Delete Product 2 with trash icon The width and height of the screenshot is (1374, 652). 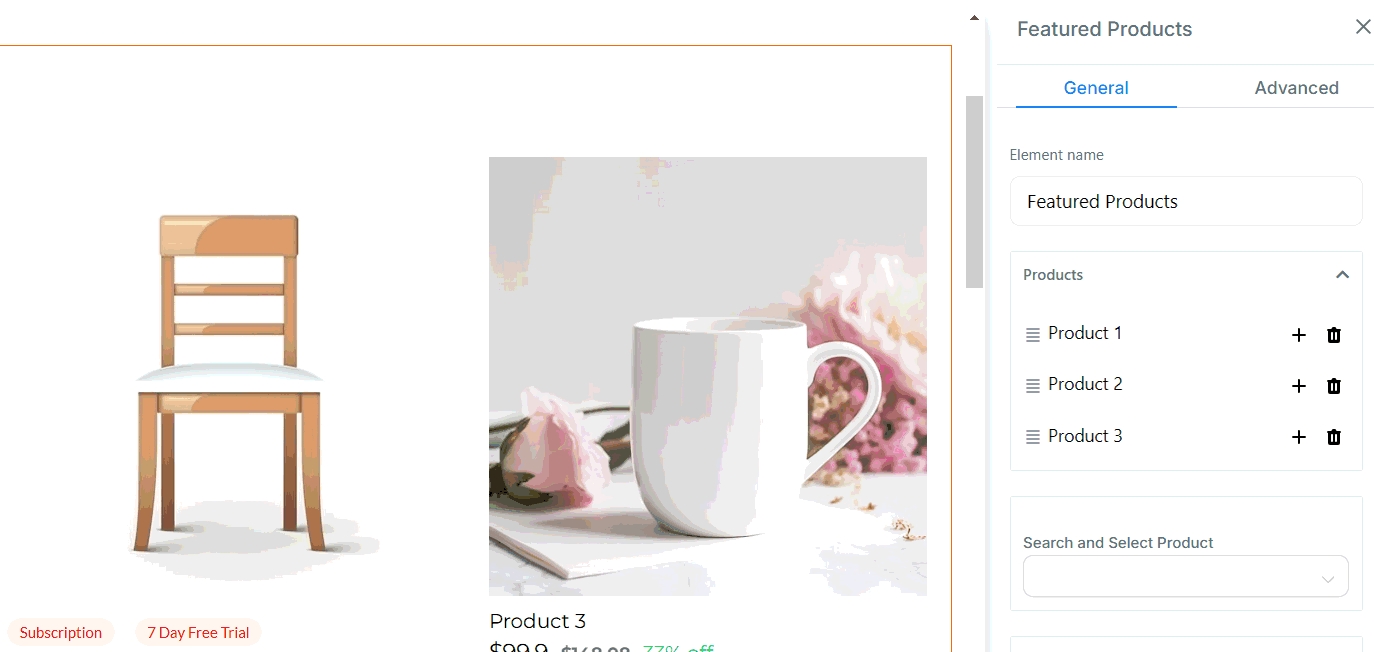(x=1334, y=386)
